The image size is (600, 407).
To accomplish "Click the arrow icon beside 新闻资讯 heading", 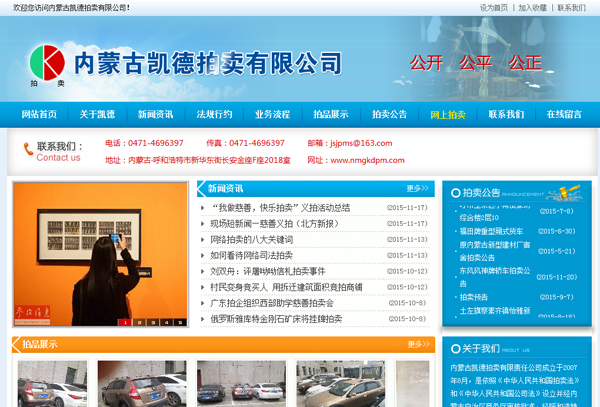I will pyautogui.click(x=201, y=188).
